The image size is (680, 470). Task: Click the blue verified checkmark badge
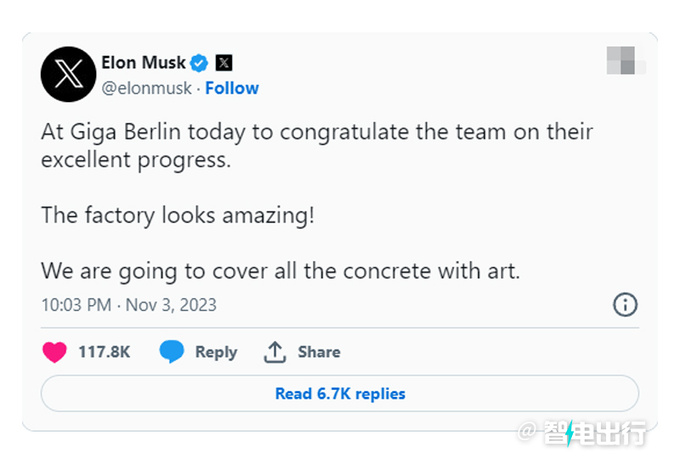(199, 62)
